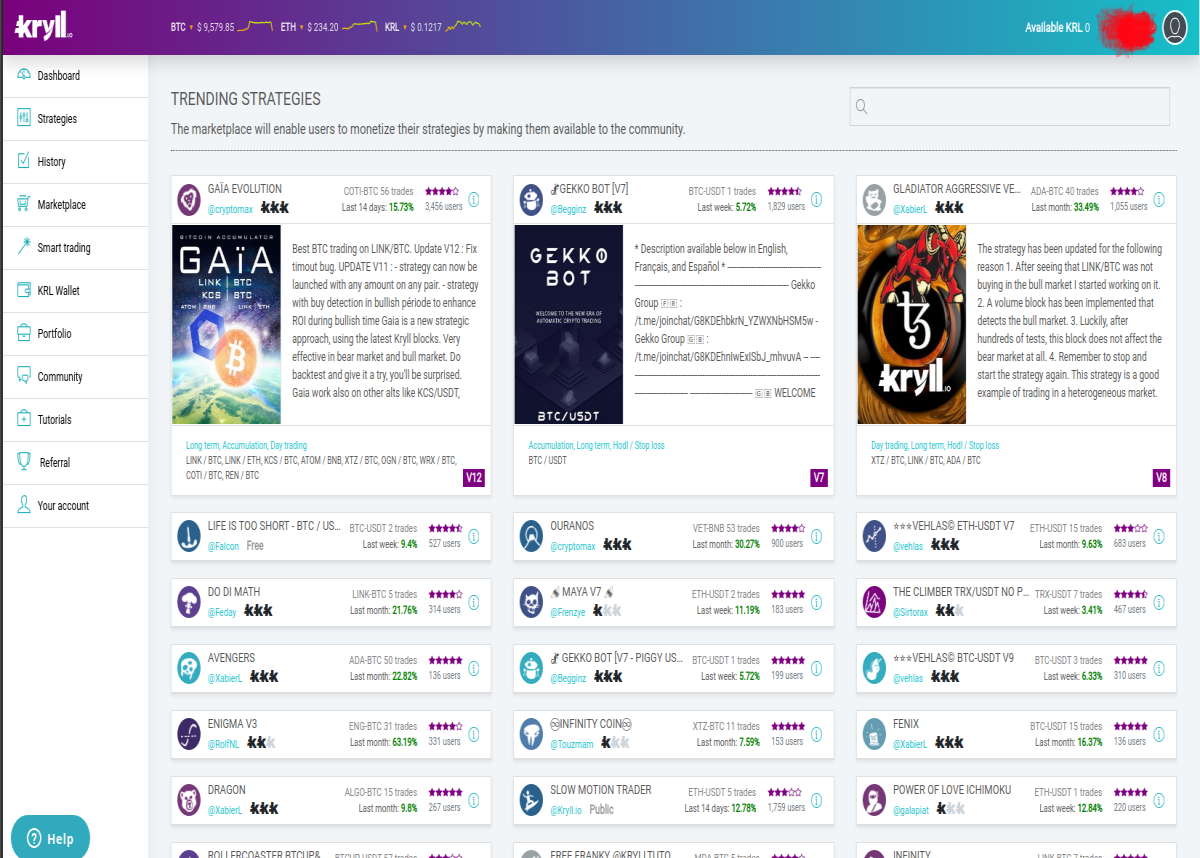Screen dimensions: 1200x858
Task: Click the Community chat icon
Action: coord(24,376)
